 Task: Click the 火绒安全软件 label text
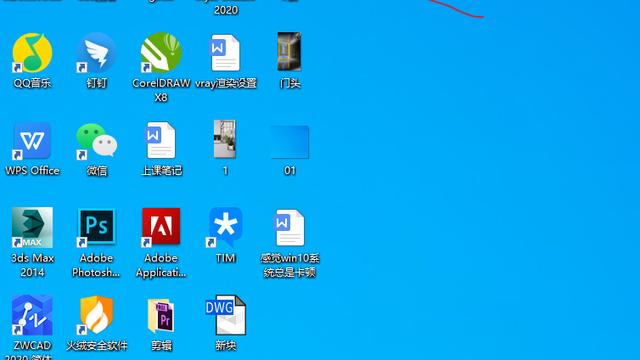pyautogui.click(x=97, y=345)
